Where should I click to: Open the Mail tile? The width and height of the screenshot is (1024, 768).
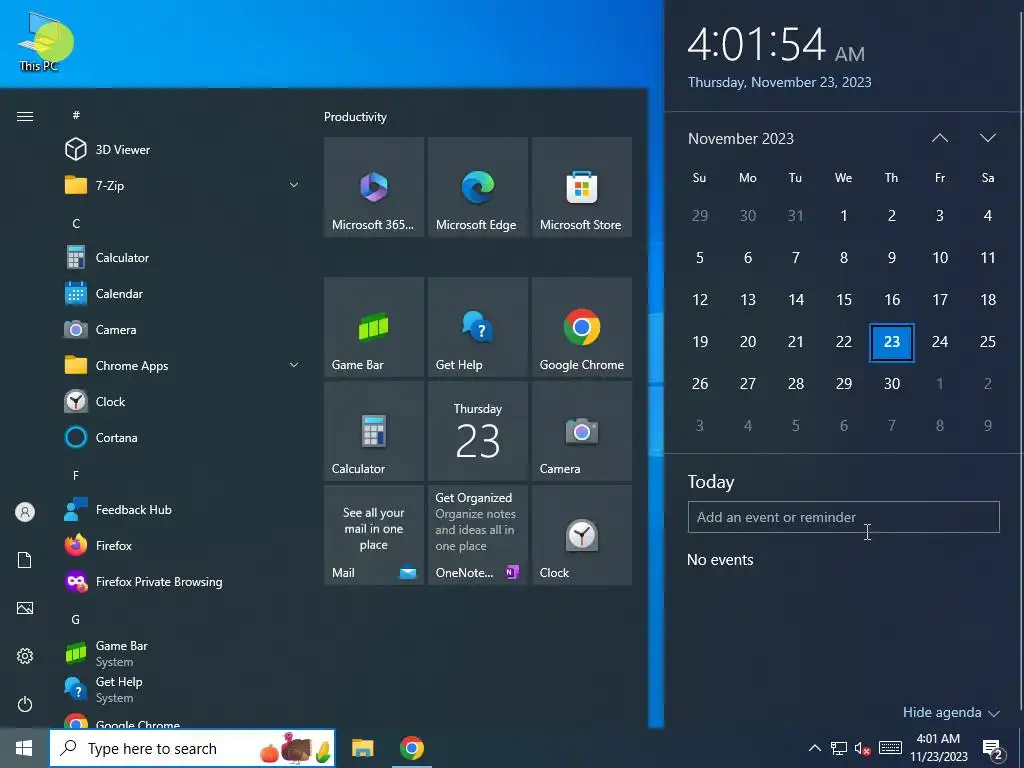pos(374,535)
